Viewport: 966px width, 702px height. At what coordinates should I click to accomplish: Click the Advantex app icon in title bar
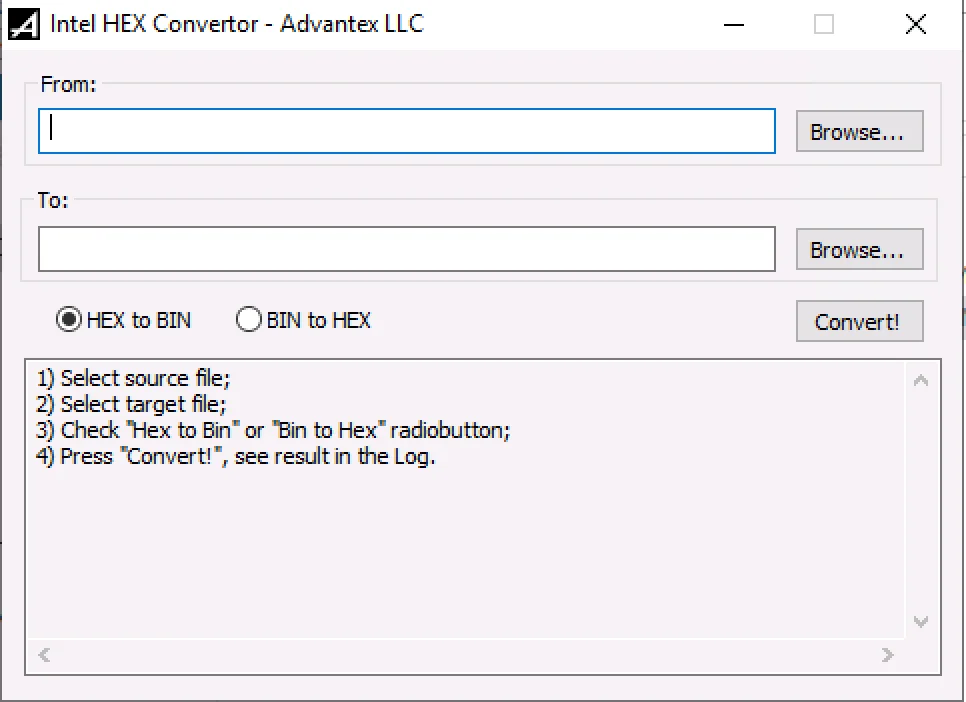(x=23, y=24)
